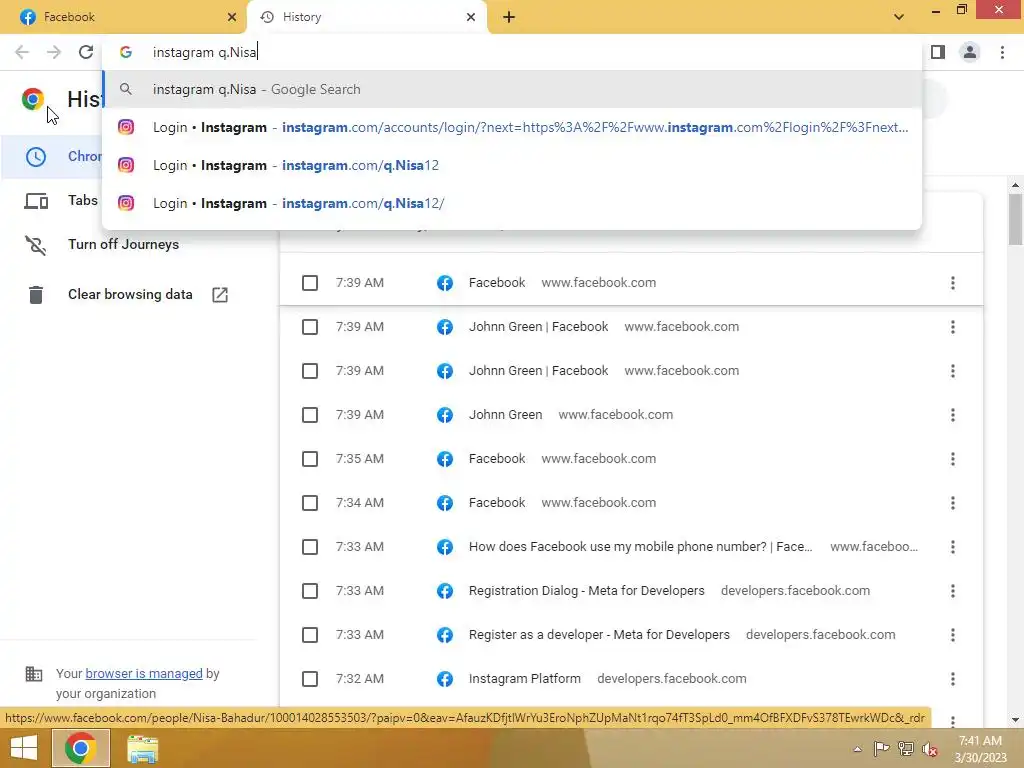Open the tab search dropdown arrow
This screenshot has width=1024, height=768.
899,17
